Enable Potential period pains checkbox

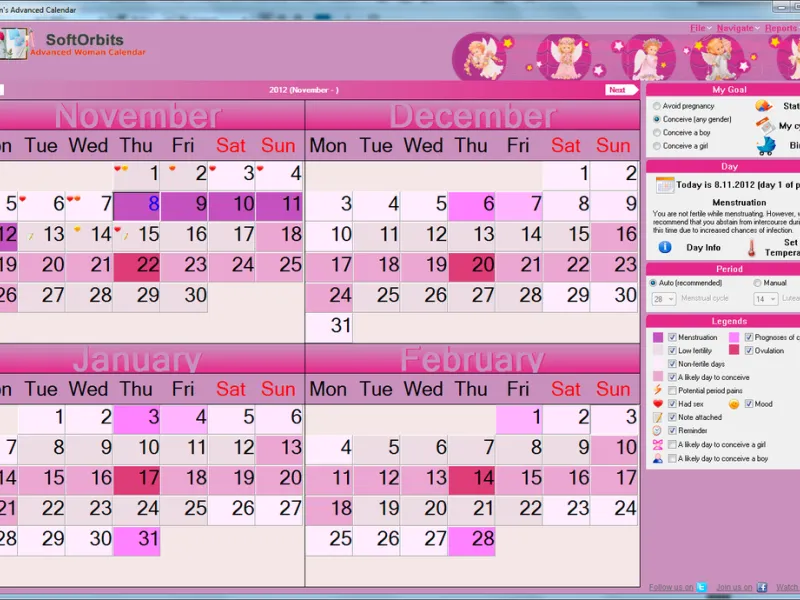coord(672,390)
